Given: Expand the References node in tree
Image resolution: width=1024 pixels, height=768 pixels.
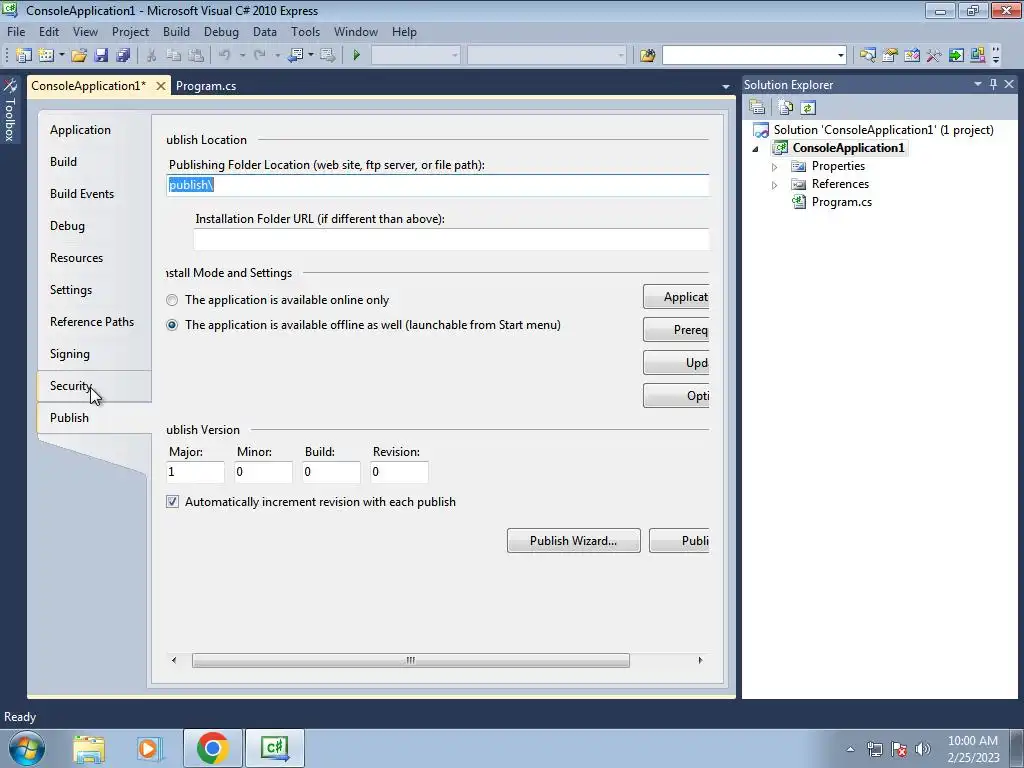Looking at the screenshot, I should 775,185.
